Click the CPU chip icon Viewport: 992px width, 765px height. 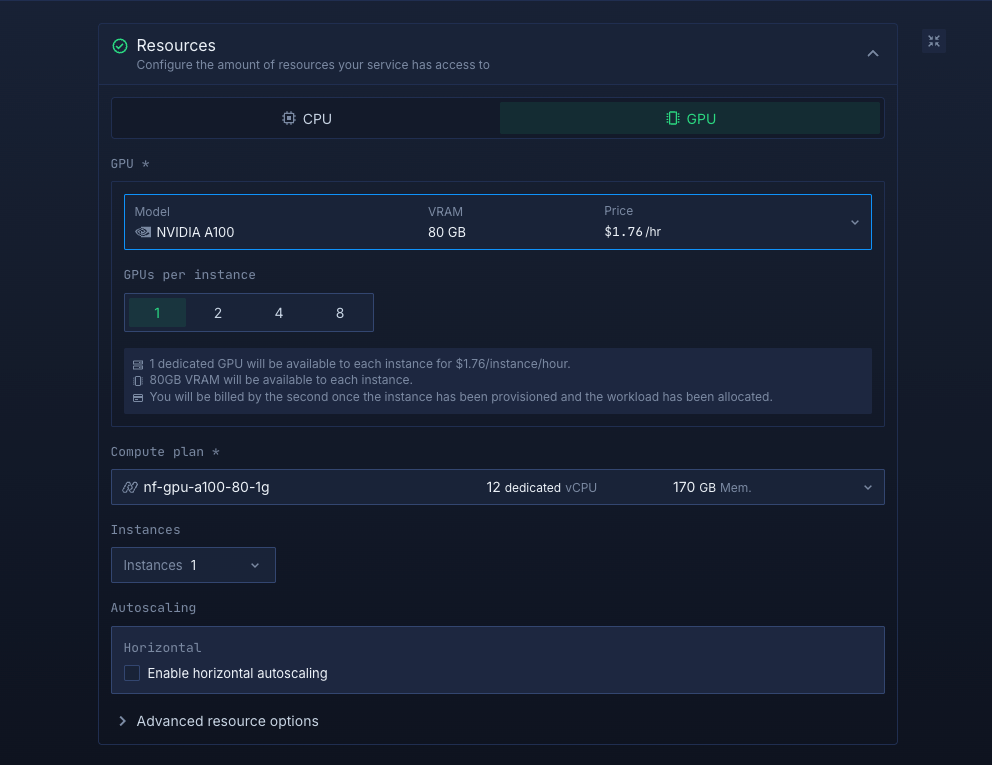coord(289,118)
